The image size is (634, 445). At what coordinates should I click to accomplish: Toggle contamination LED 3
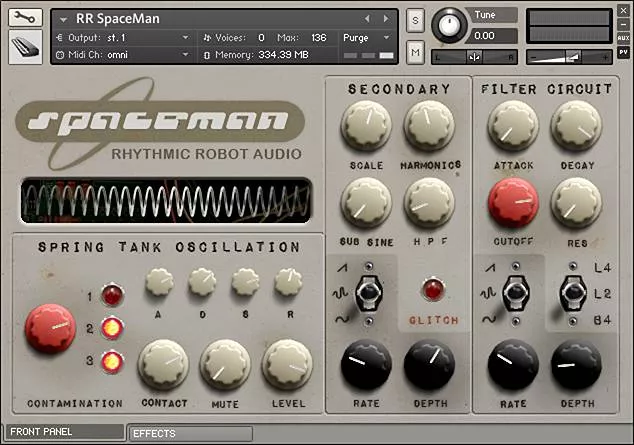click(112, 361)
